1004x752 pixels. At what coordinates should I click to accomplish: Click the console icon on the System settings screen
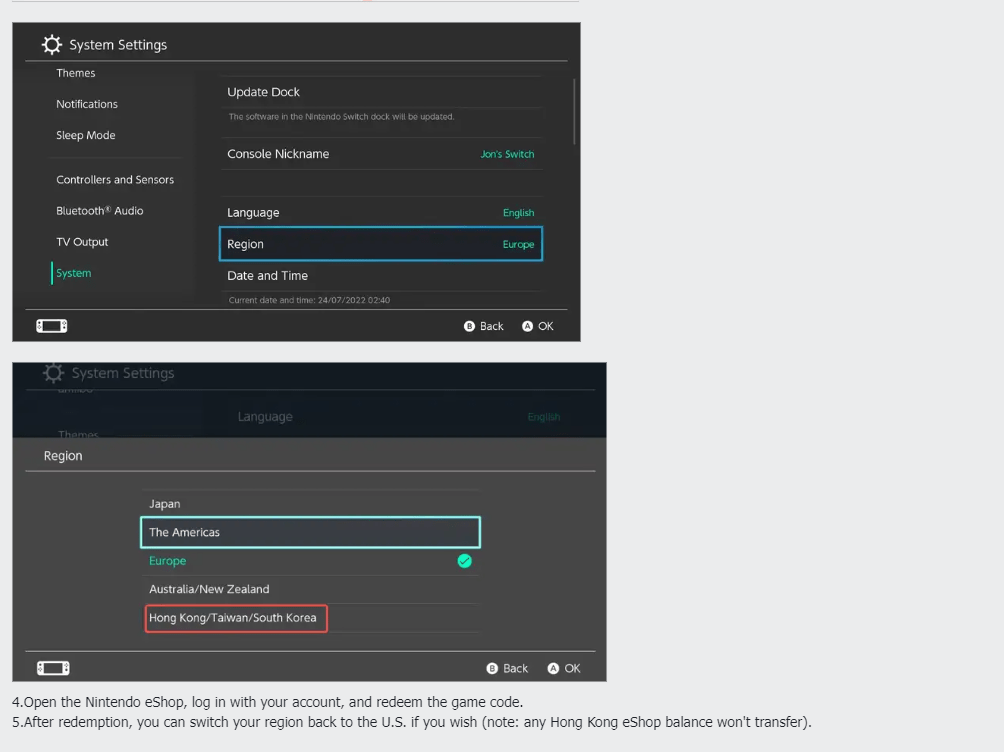pos(52,326)
